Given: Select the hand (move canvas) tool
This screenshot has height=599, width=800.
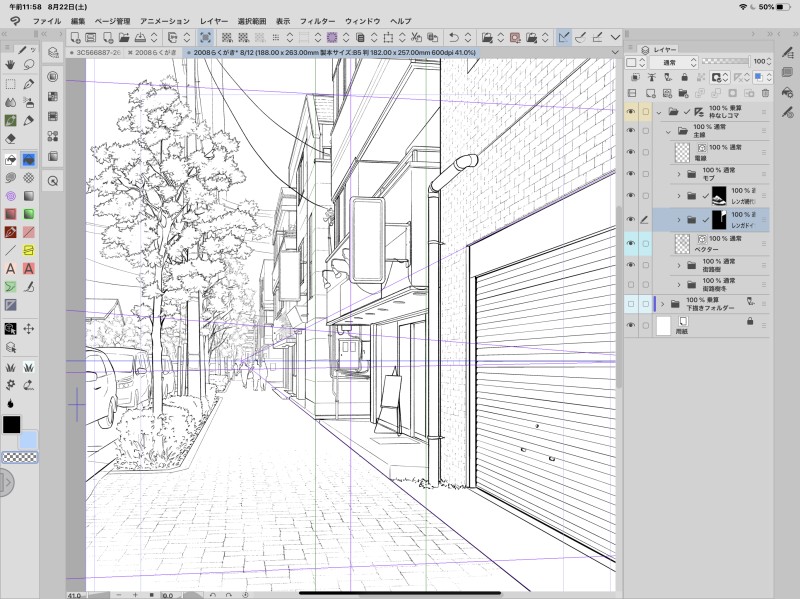Looking at the screenshot, I should 10,66.
